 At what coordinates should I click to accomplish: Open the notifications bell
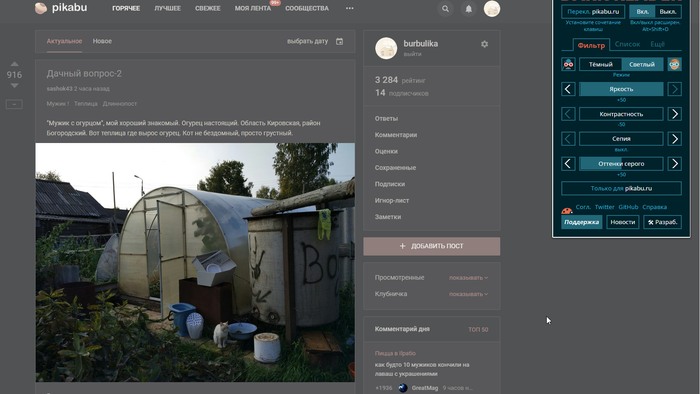pyautogui.click(x=468, y=8)
